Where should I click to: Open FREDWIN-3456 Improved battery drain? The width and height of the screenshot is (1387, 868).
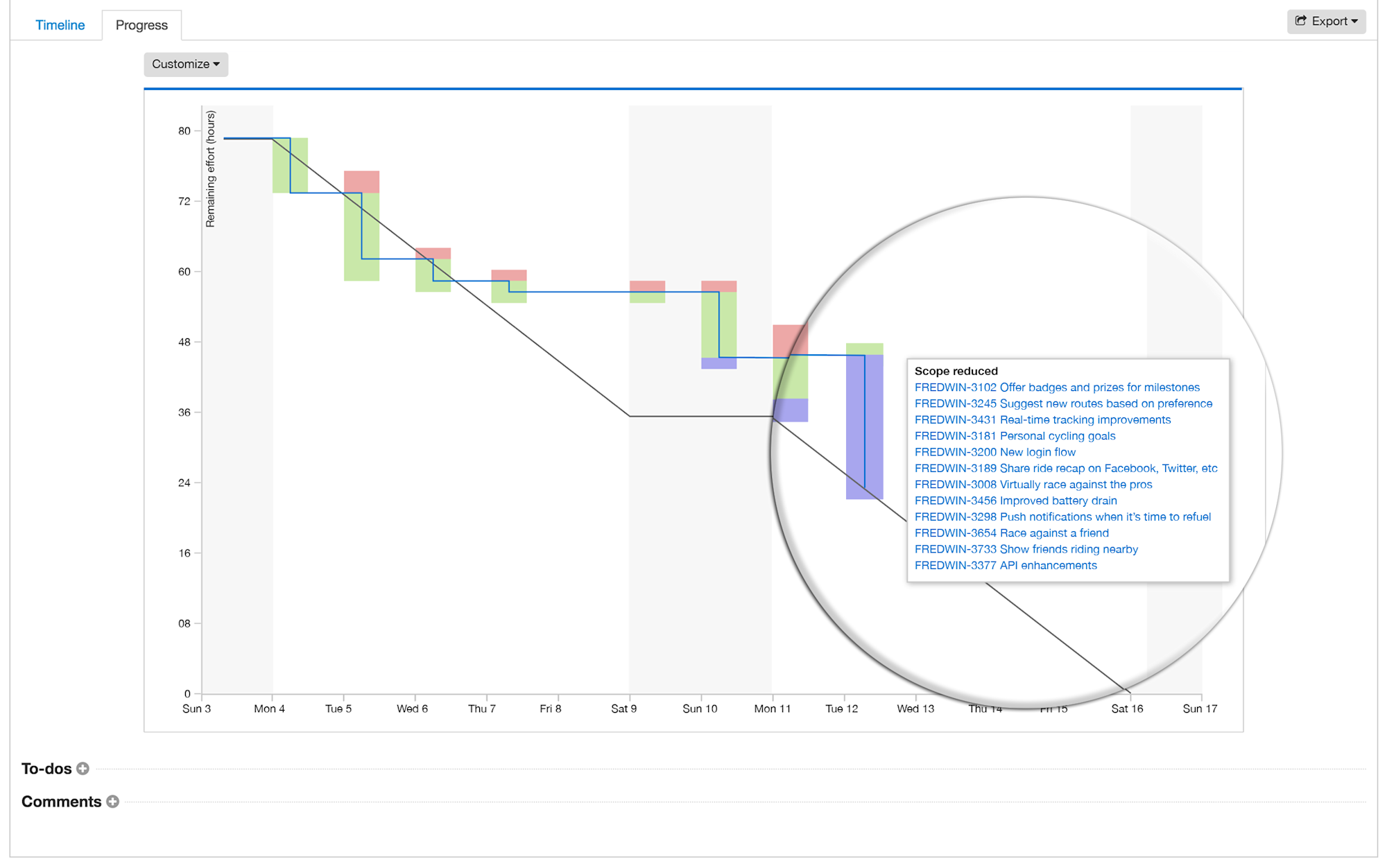(1015, 501)
